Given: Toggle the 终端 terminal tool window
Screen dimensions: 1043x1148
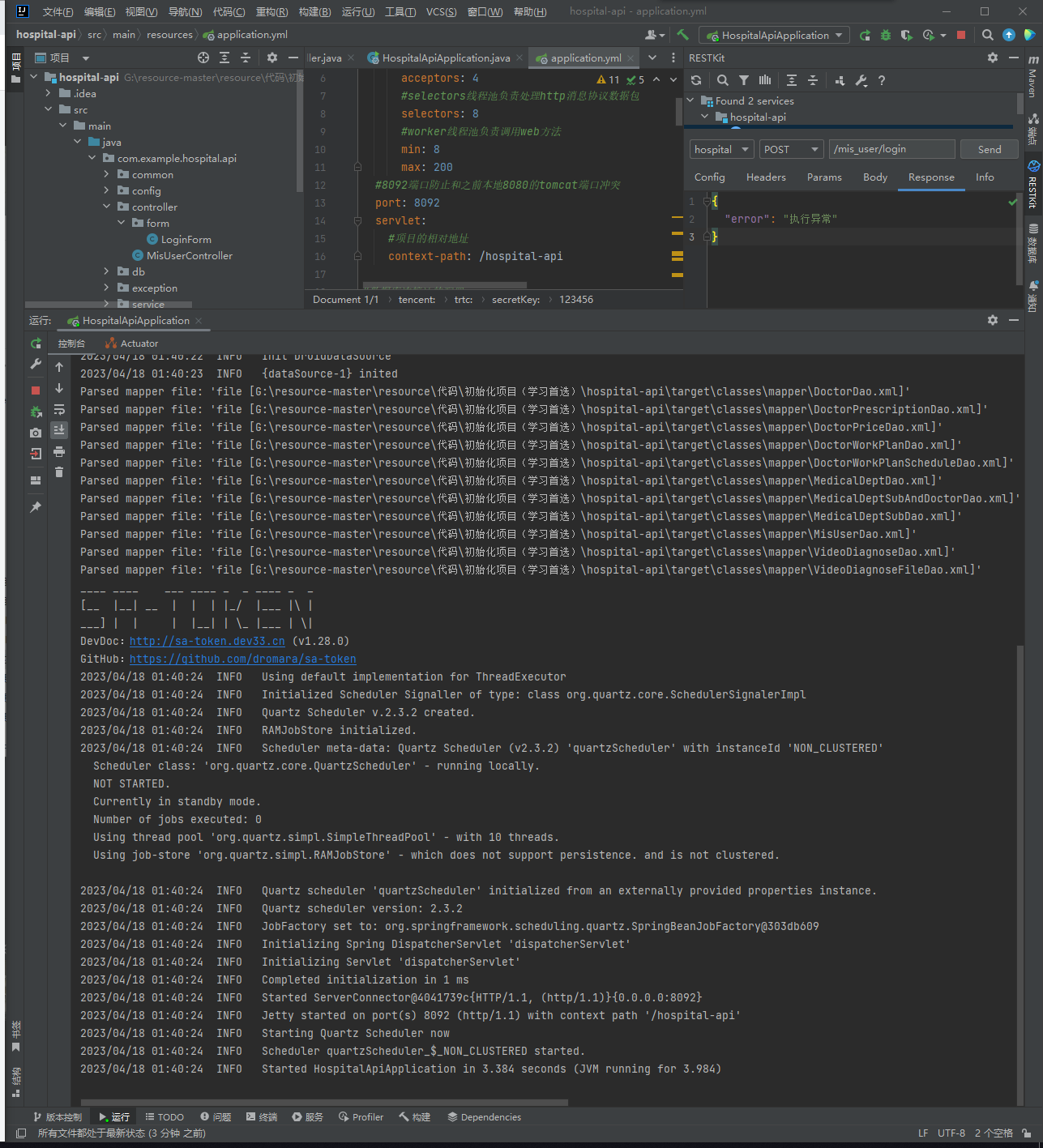Looking at the screenshot, I should tap(262, 1117).
